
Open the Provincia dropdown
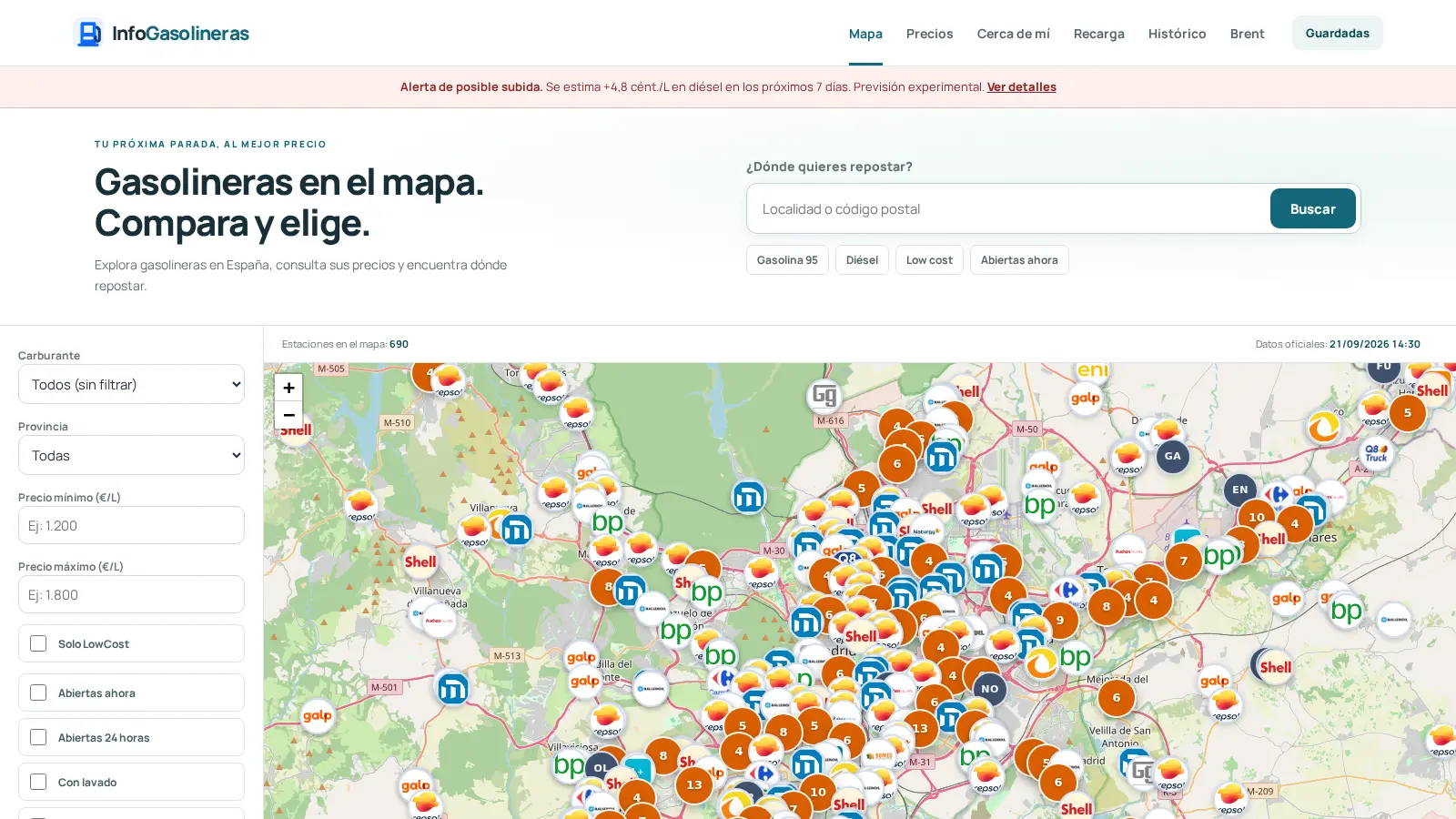[131, 455]
